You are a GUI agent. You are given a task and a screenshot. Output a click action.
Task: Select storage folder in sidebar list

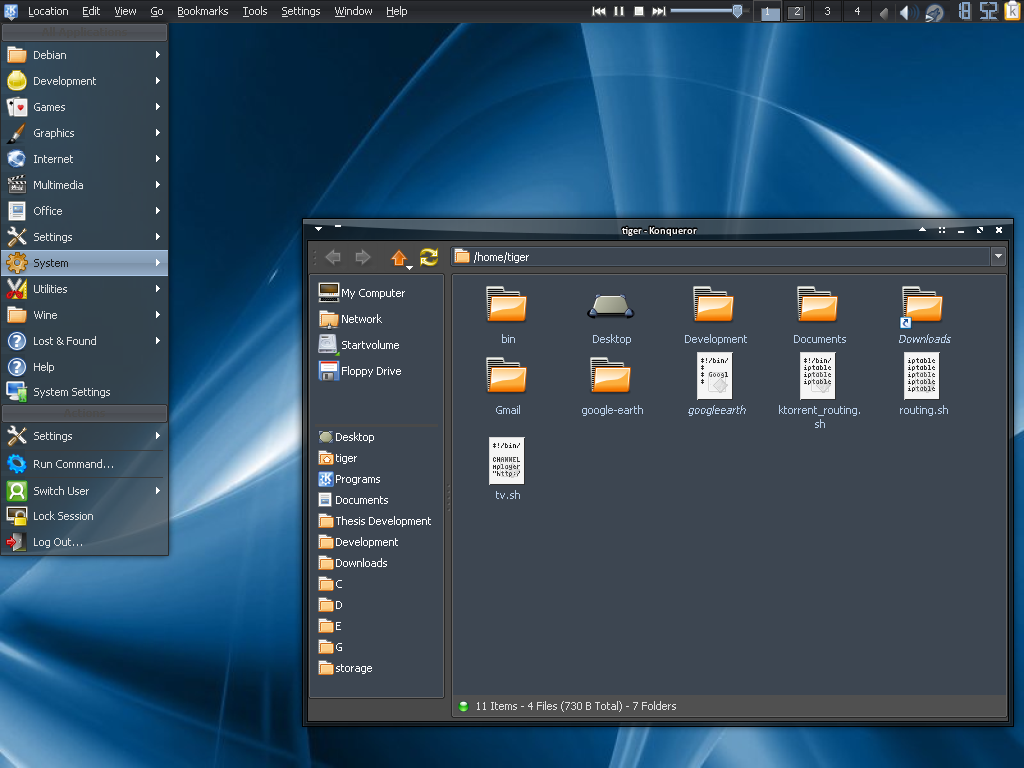345,667
